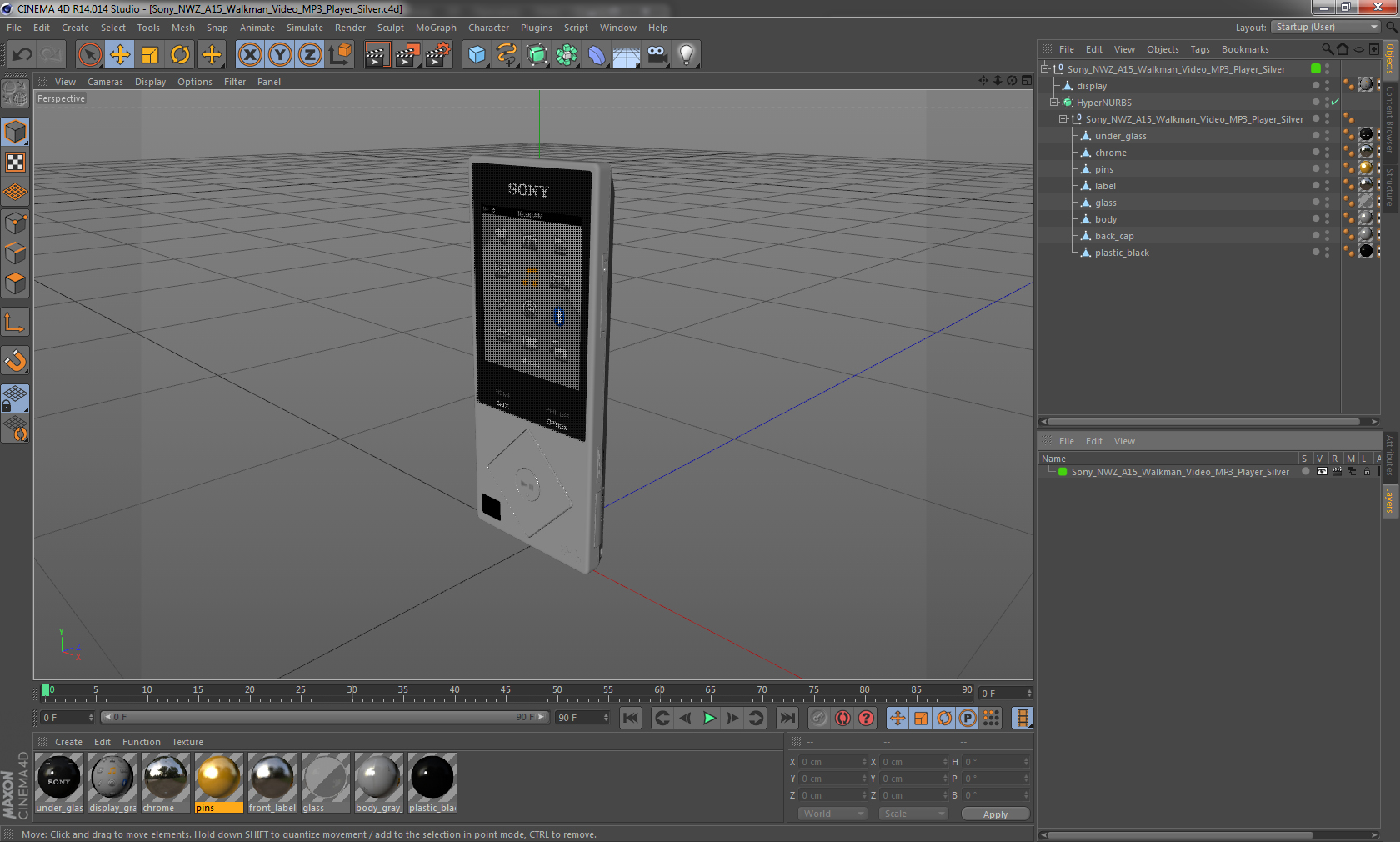
Task: Go to end of animation
Action: click(787, 718)
